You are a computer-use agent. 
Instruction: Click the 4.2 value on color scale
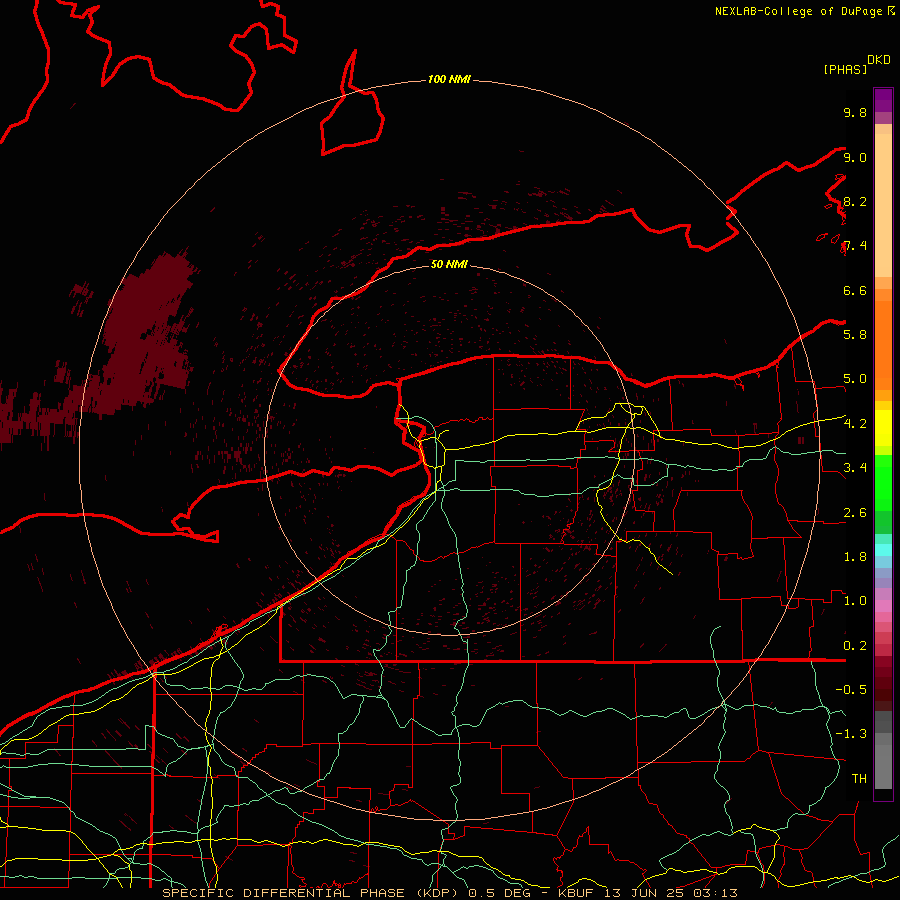(x=855, y=424)
